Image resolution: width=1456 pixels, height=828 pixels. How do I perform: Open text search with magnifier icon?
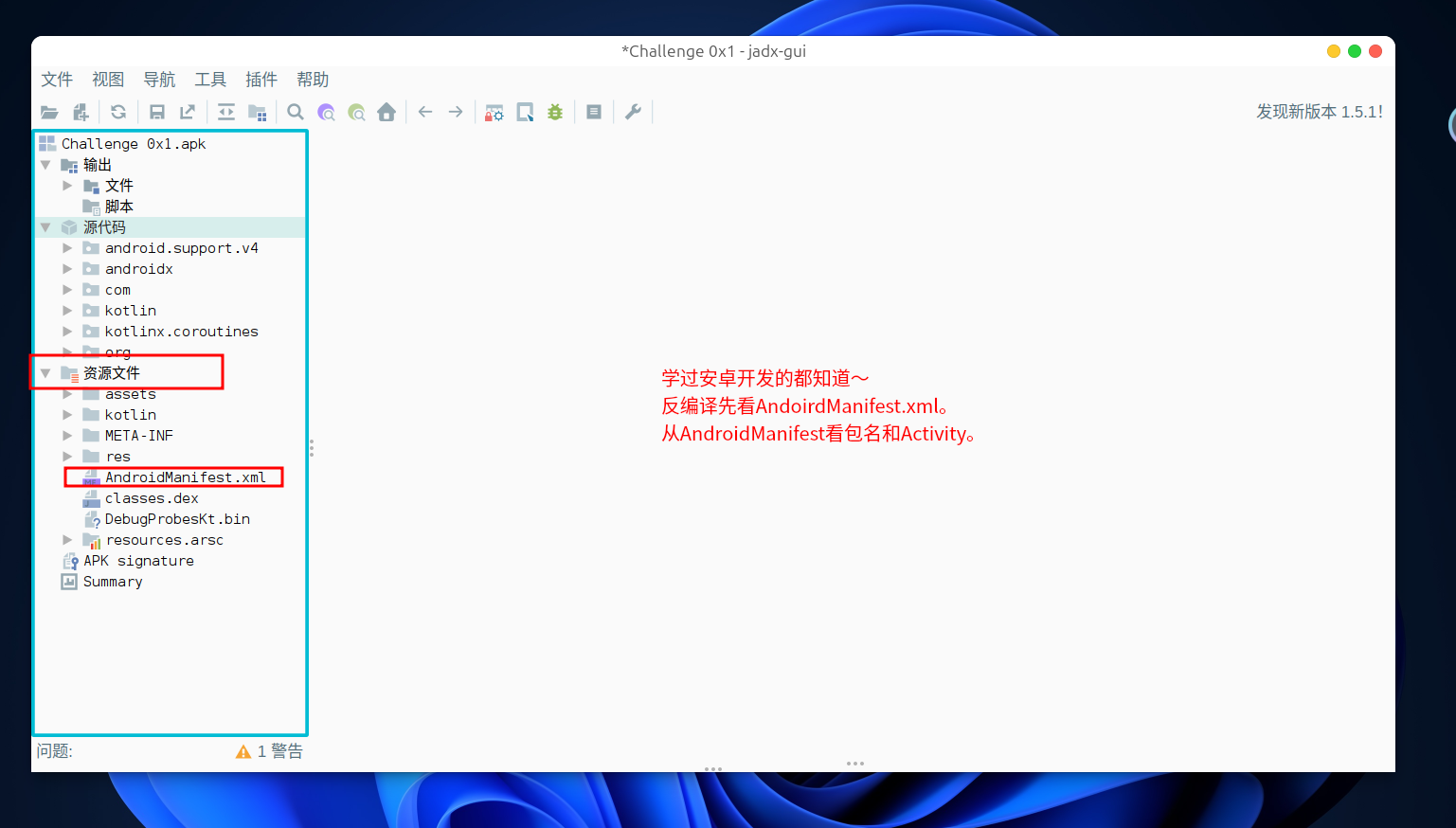coord(296,113)
